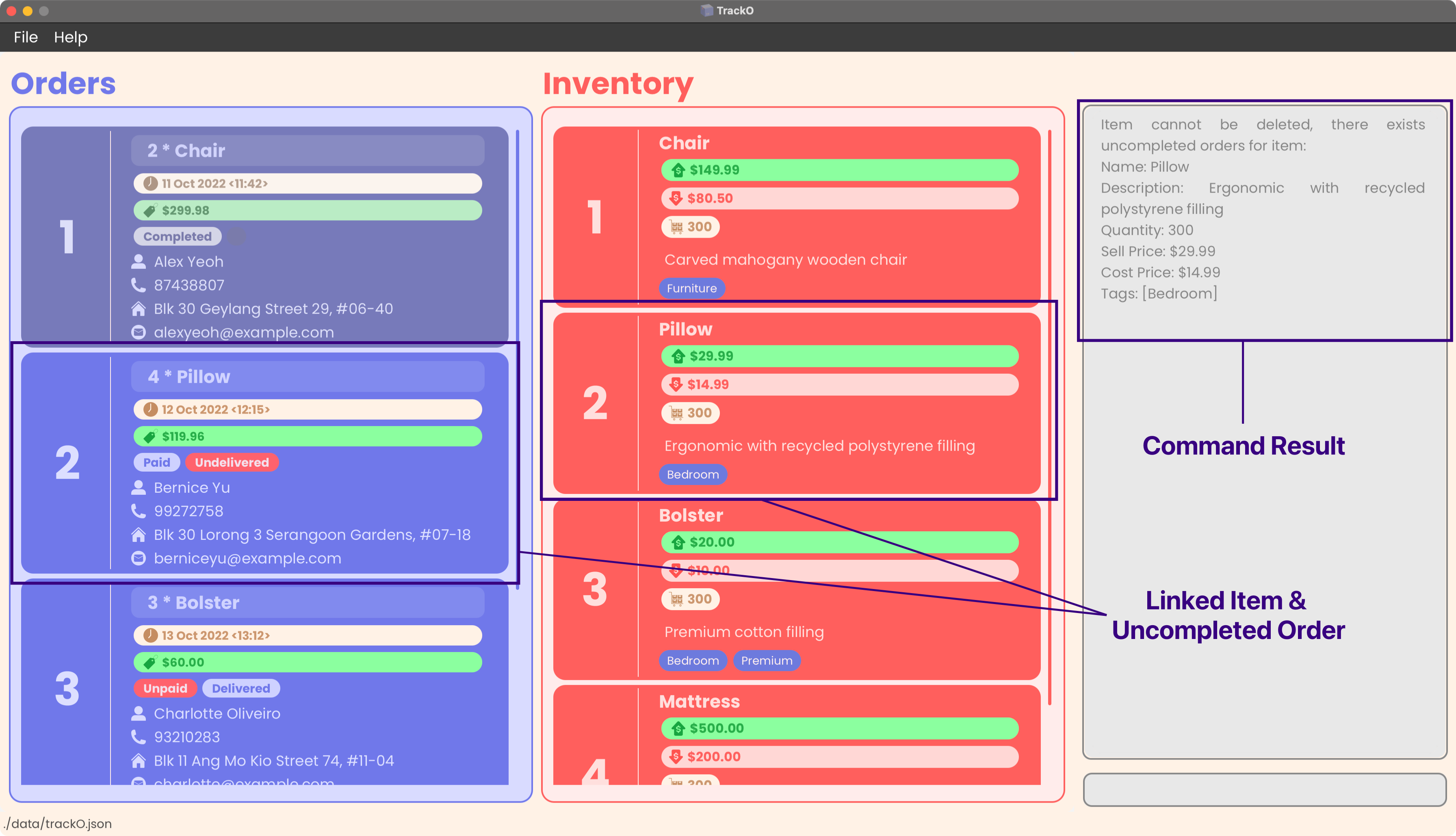Click the Completed status badge on order 1
1456x836 pixels.
pyautogui.click(x=178, y=236)
